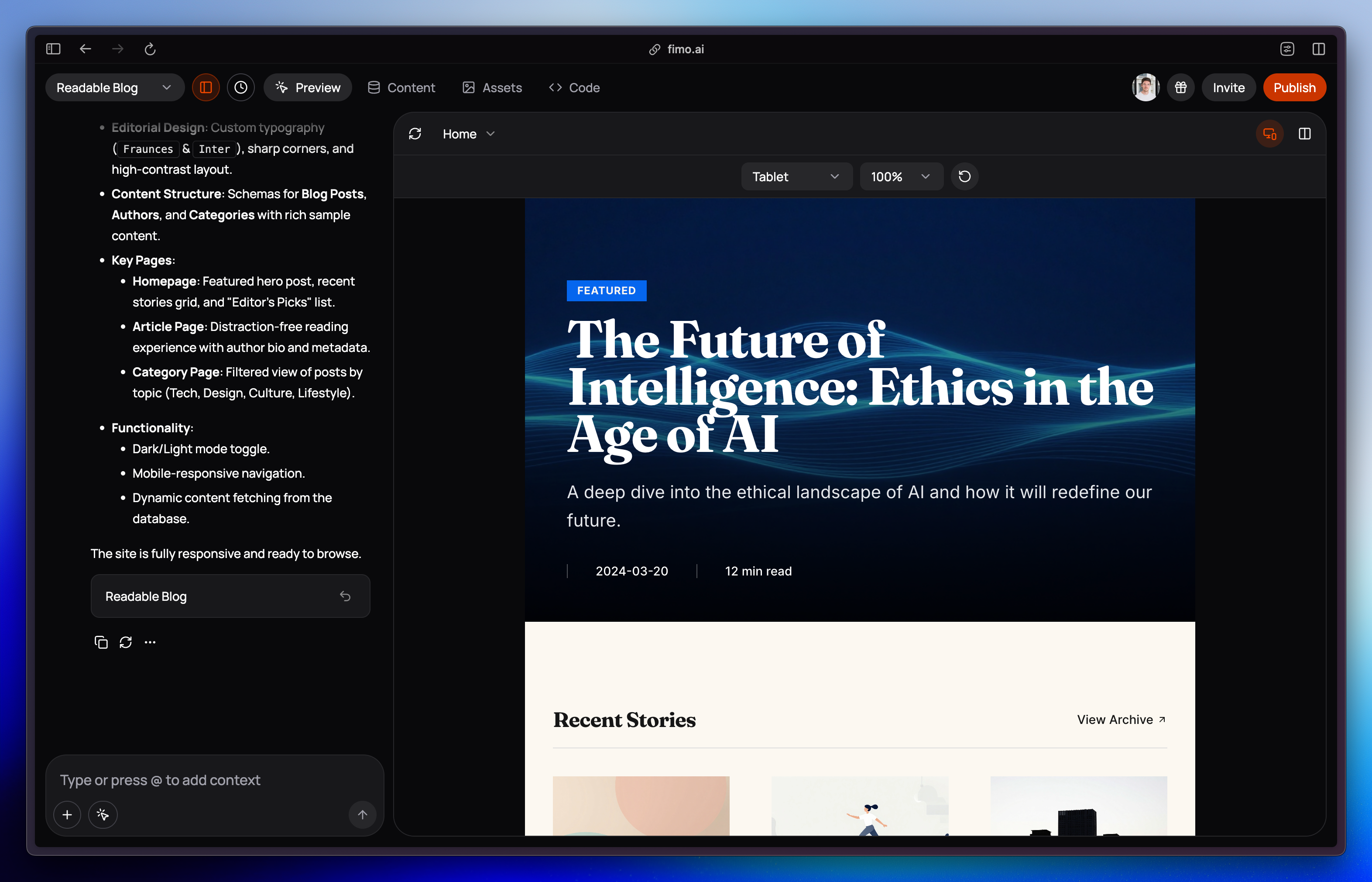Copy the Readable Blog response
The height and width of the screenshot is (882, 1372).
pos(101,642)
